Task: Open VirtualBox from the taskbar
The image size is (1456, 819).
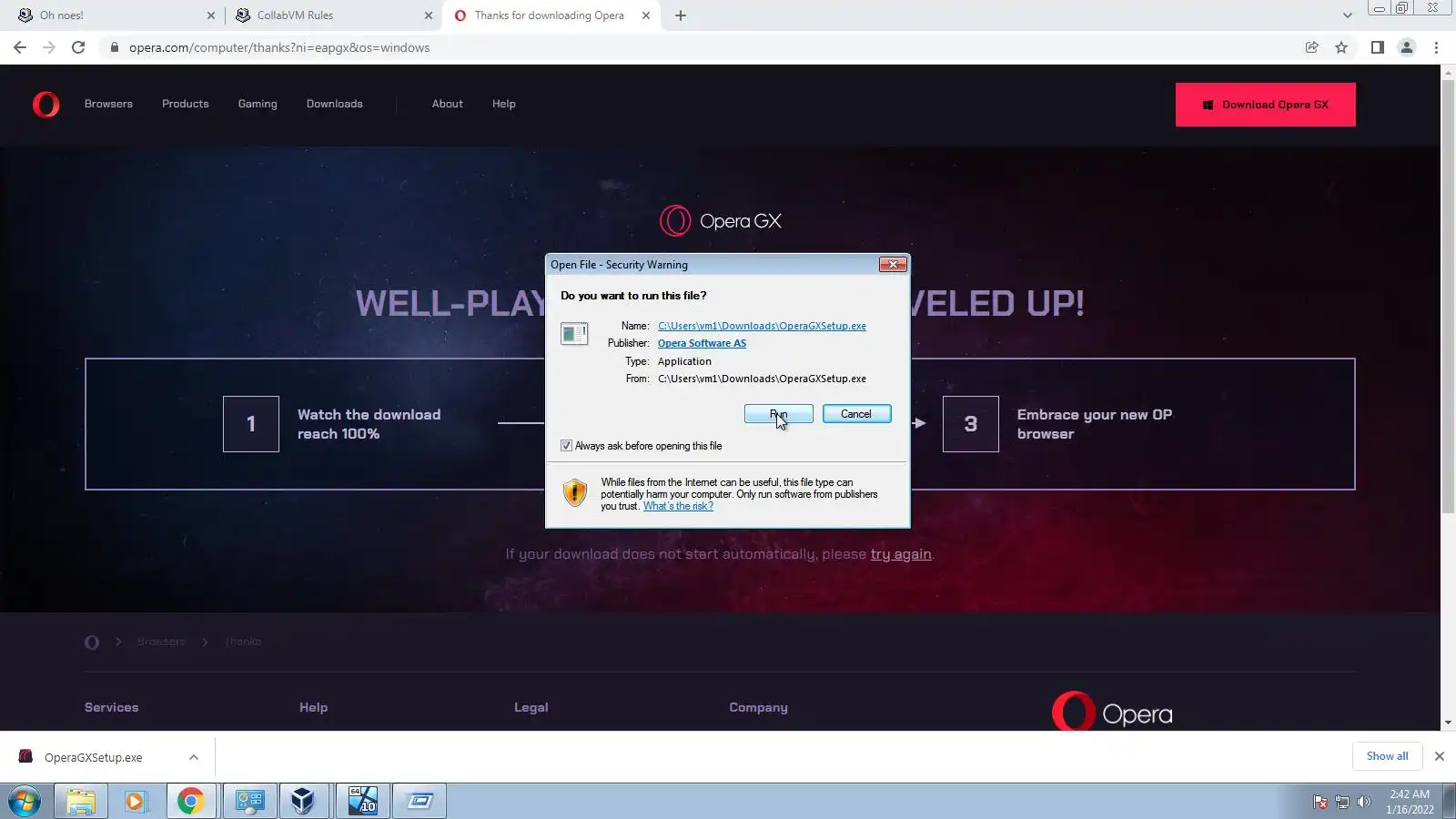Action: (304, 802)
